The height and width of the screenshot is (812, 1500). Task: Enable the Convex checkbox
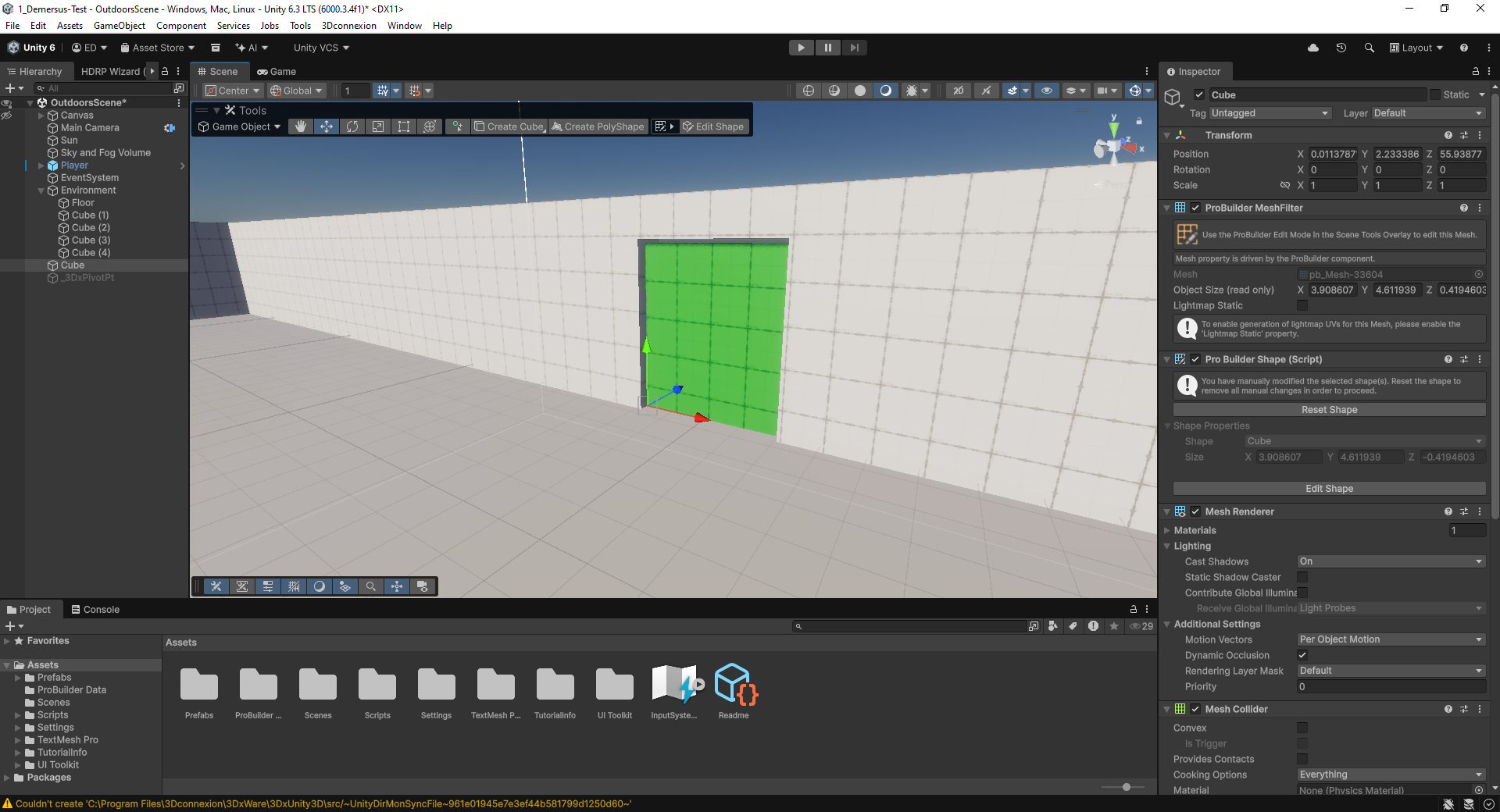(x=1302, y=728)
